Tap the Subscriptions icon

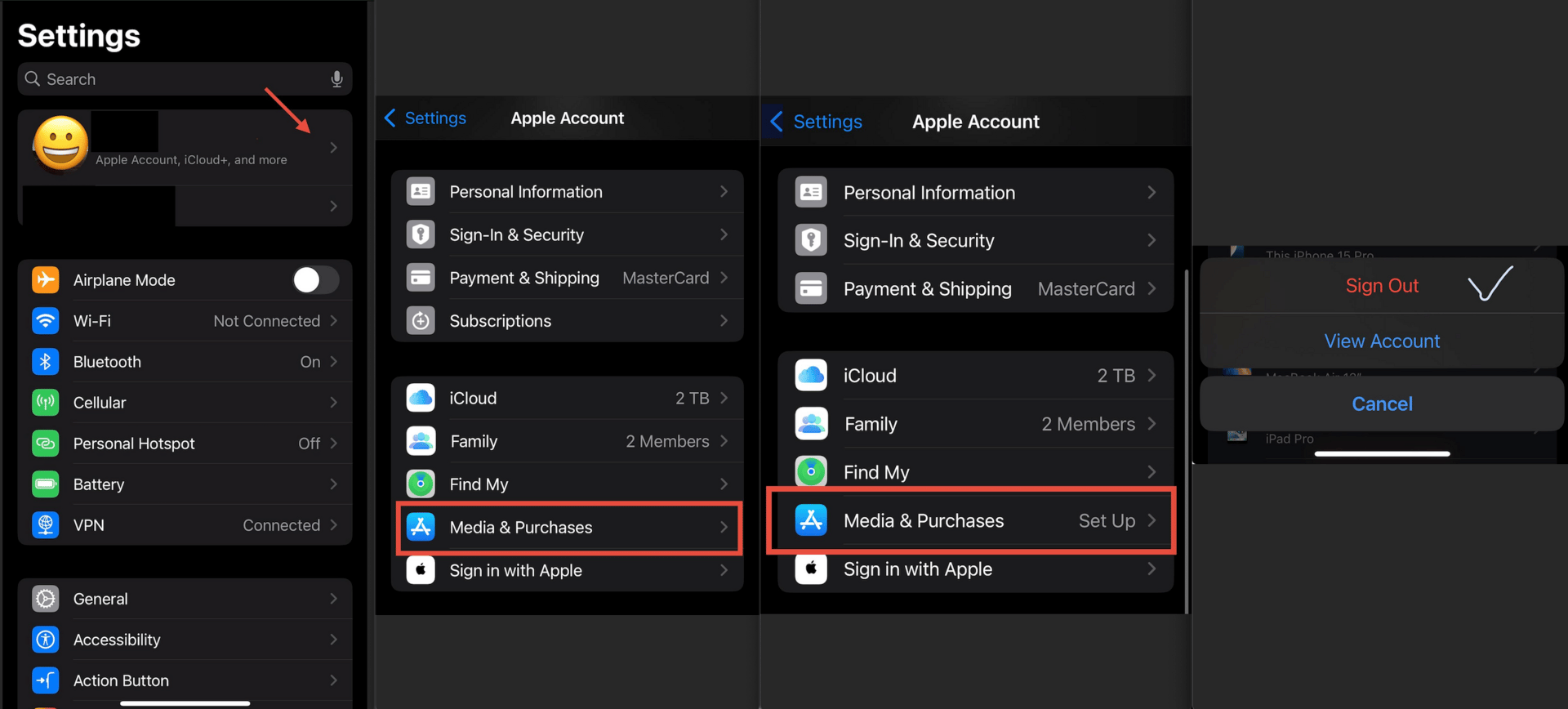421,321
